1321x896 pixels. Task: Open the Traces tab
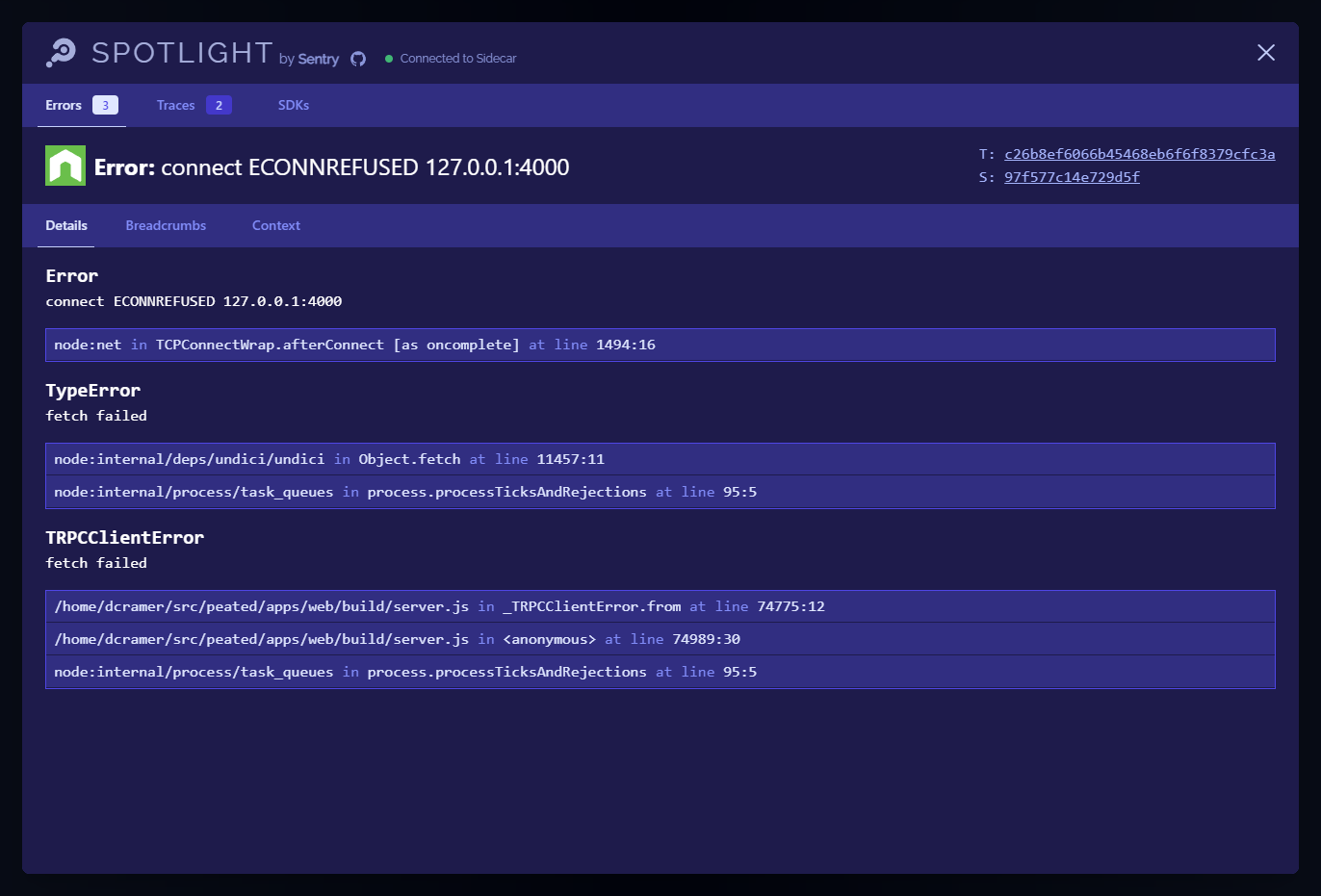[176, 106]
